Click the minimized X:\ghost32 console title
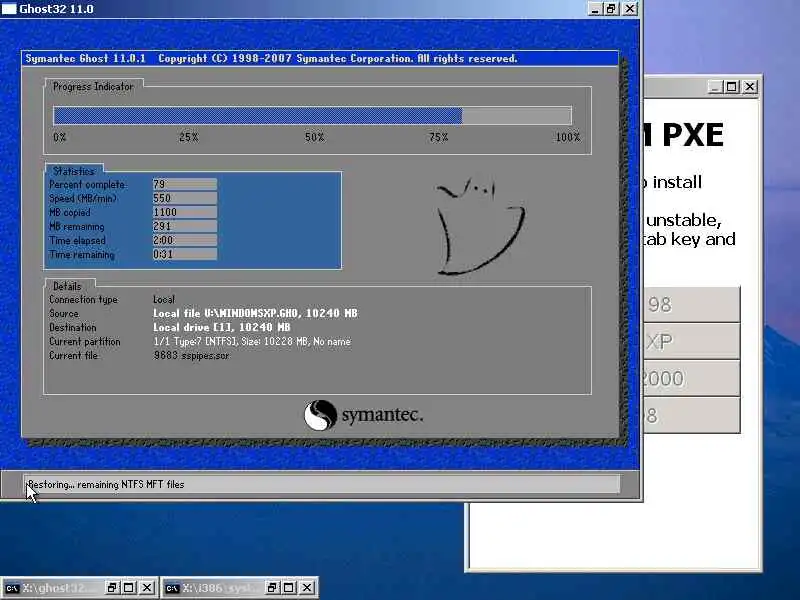Screen dimensions: 800x600 coord(60,588)
